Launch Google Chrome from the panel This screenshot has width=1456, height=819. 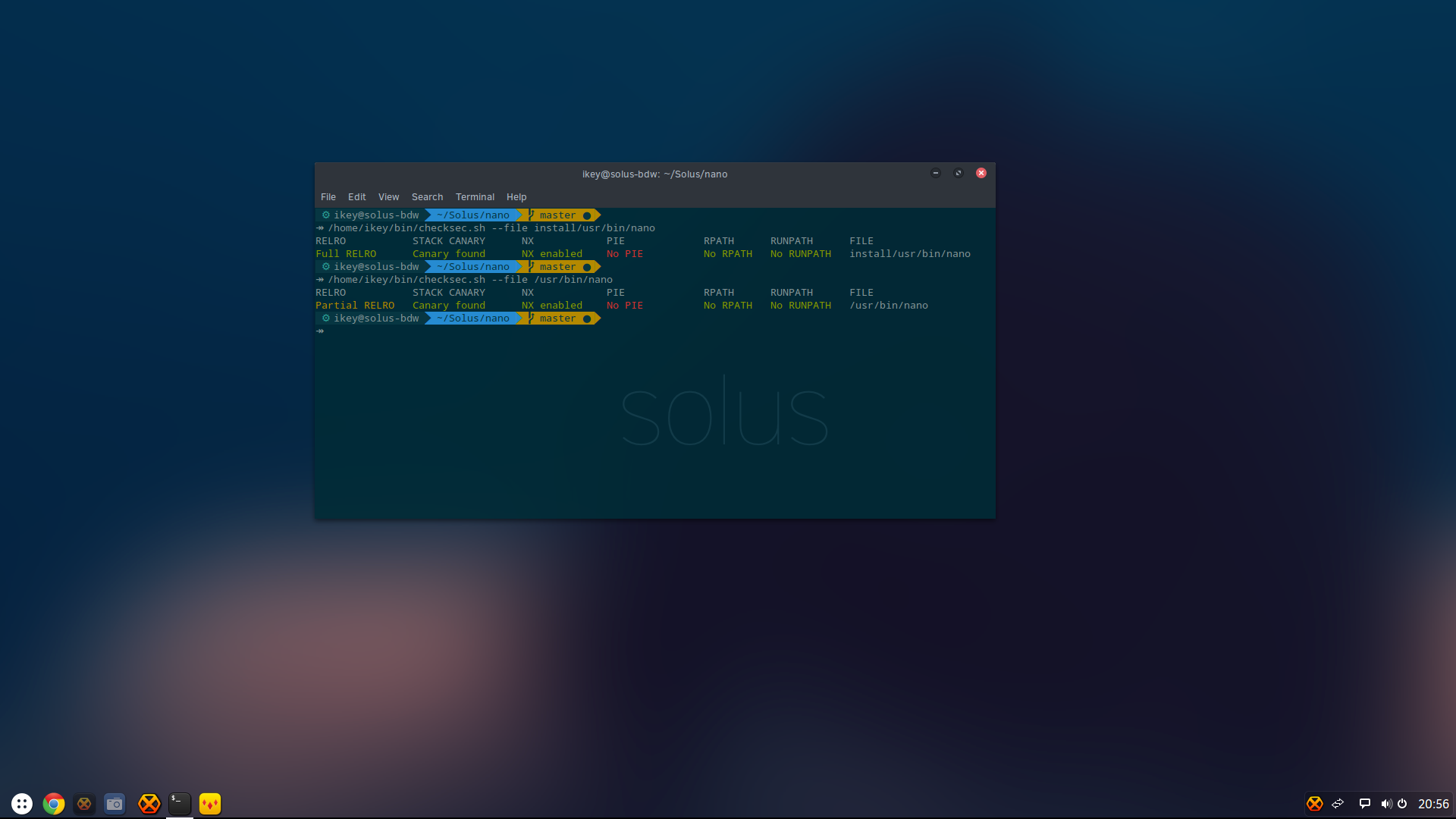tap(54, 804)
